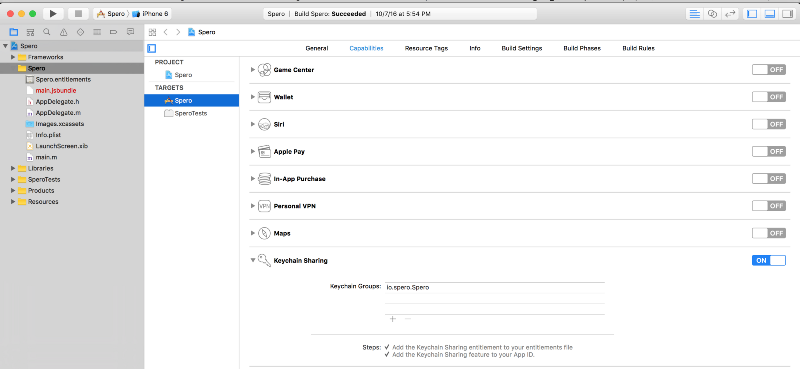Open the Breakpoint navigator icon
The width and height of the screenshot is (800, 369).
click(x=113, y=32)
